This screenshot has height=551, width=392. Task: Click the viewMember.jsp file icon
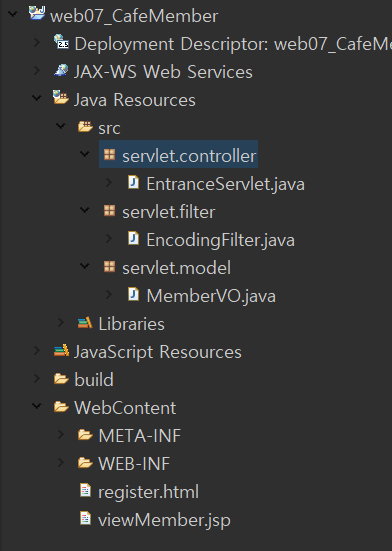tap(85, 518)
